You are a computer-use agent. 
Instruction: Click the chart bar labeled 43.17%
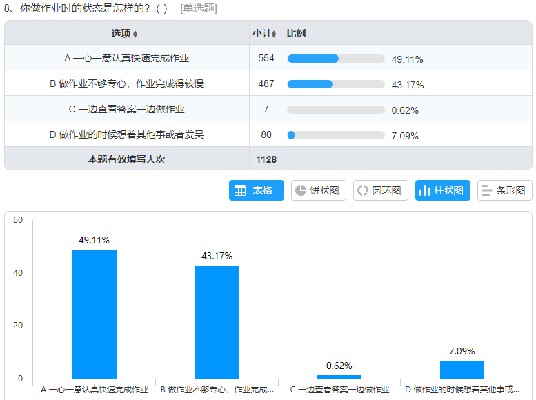click(x=217, y=322)
